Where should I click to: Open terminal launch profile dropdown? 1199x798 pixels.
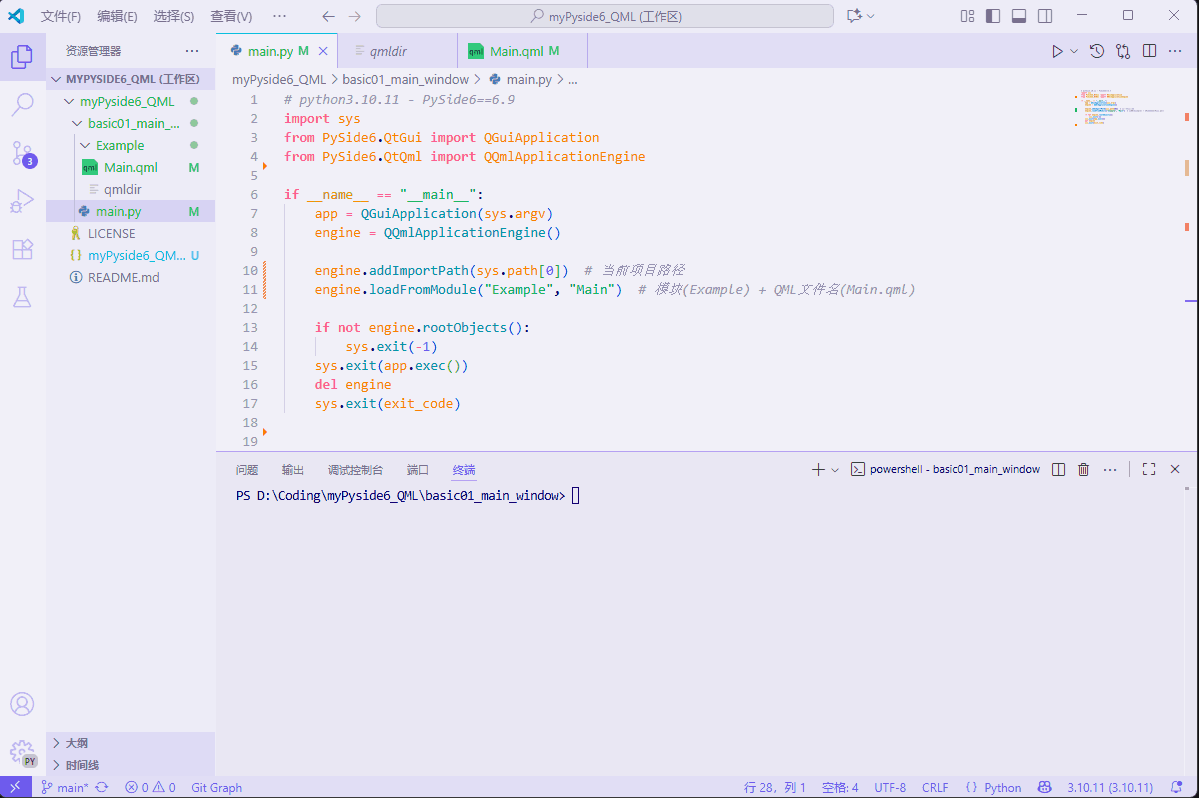coord(835,469)
